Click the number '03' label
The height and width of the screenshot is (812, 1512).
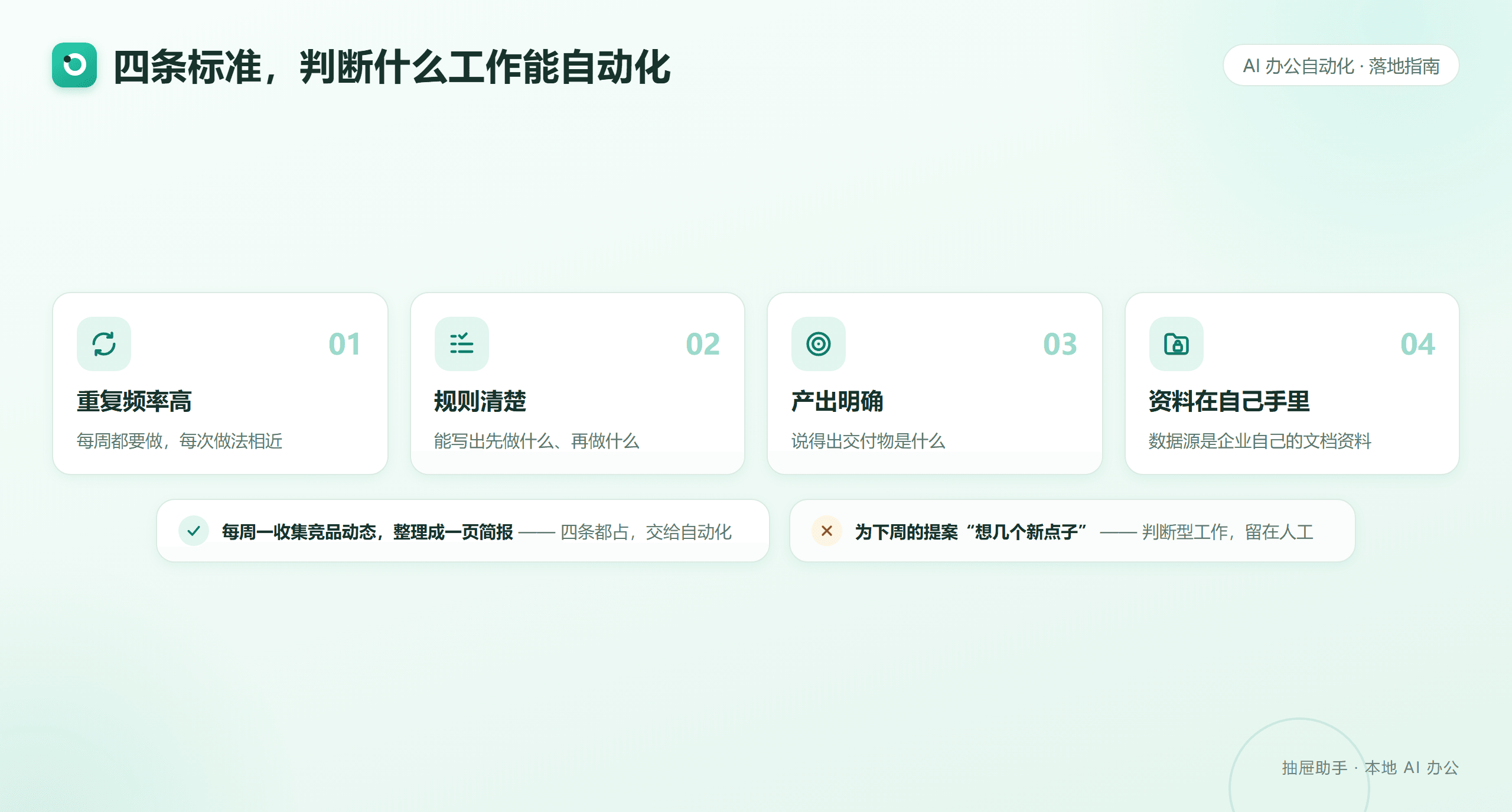coord(1060,345)
